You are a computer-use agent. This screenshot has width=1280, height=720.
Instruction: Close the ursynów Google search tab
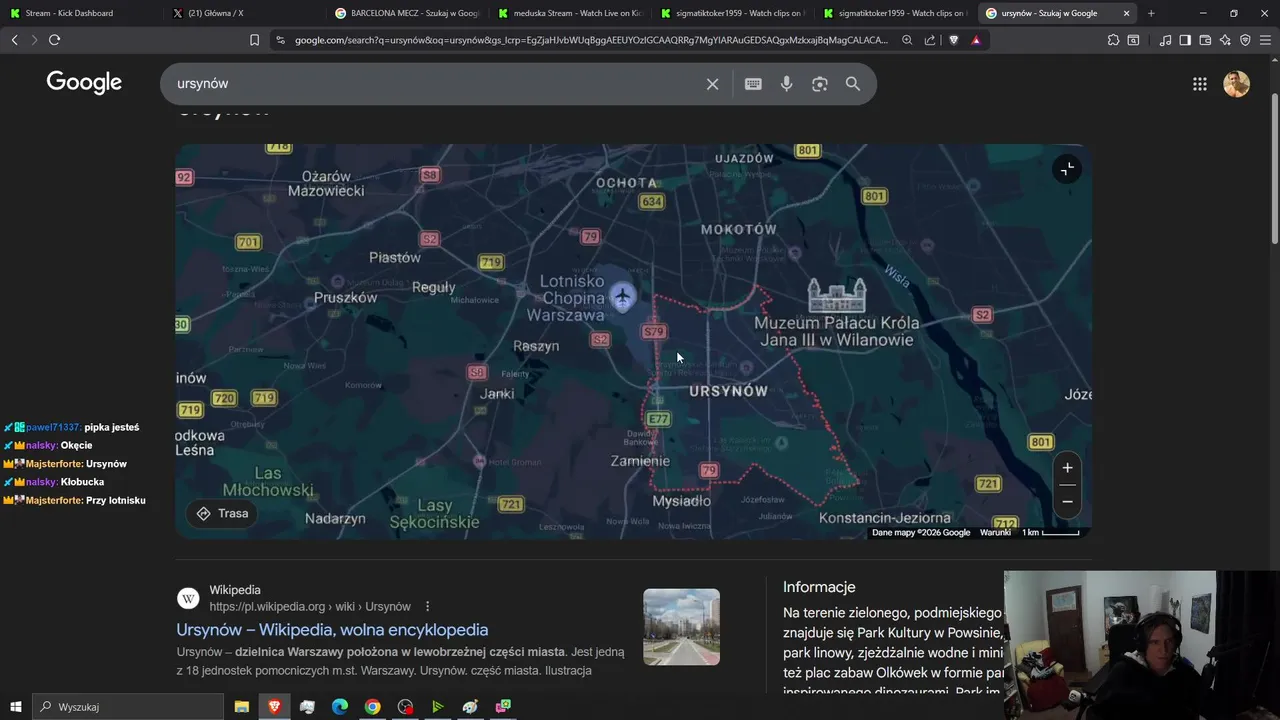(1127, 13)
